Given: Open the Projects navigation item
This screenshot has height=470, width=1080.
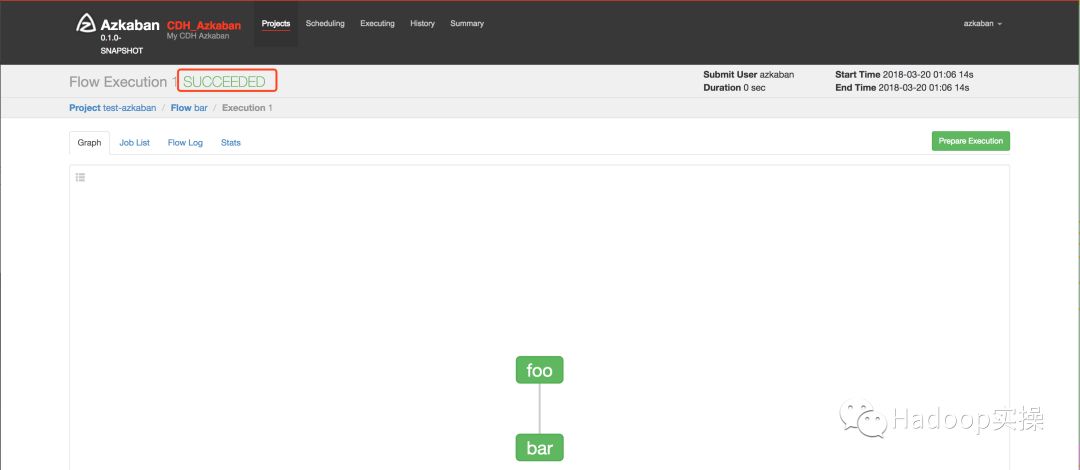Looking at the screenshot, I should [276, 23].
